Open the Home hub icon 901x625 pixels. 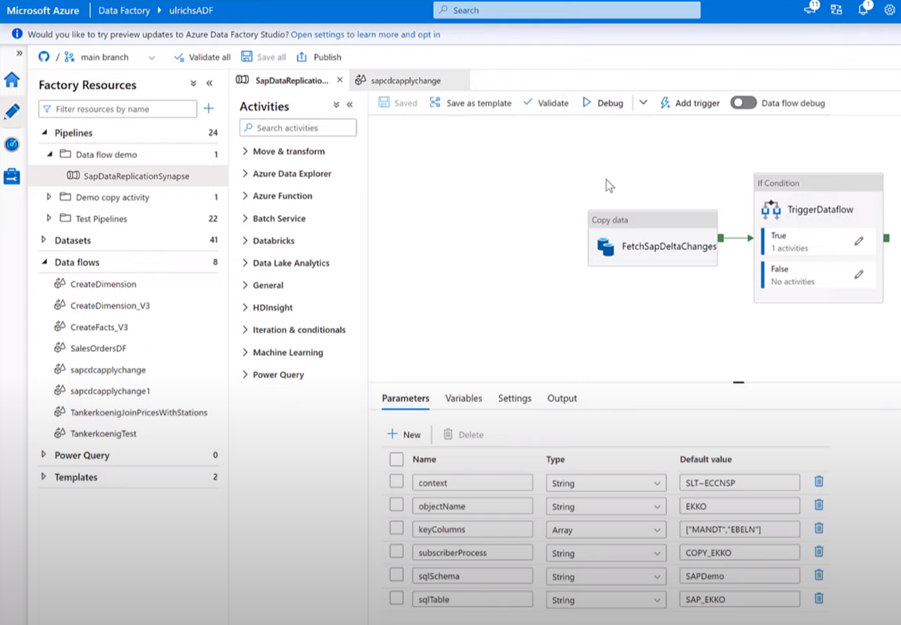(12, 79)
